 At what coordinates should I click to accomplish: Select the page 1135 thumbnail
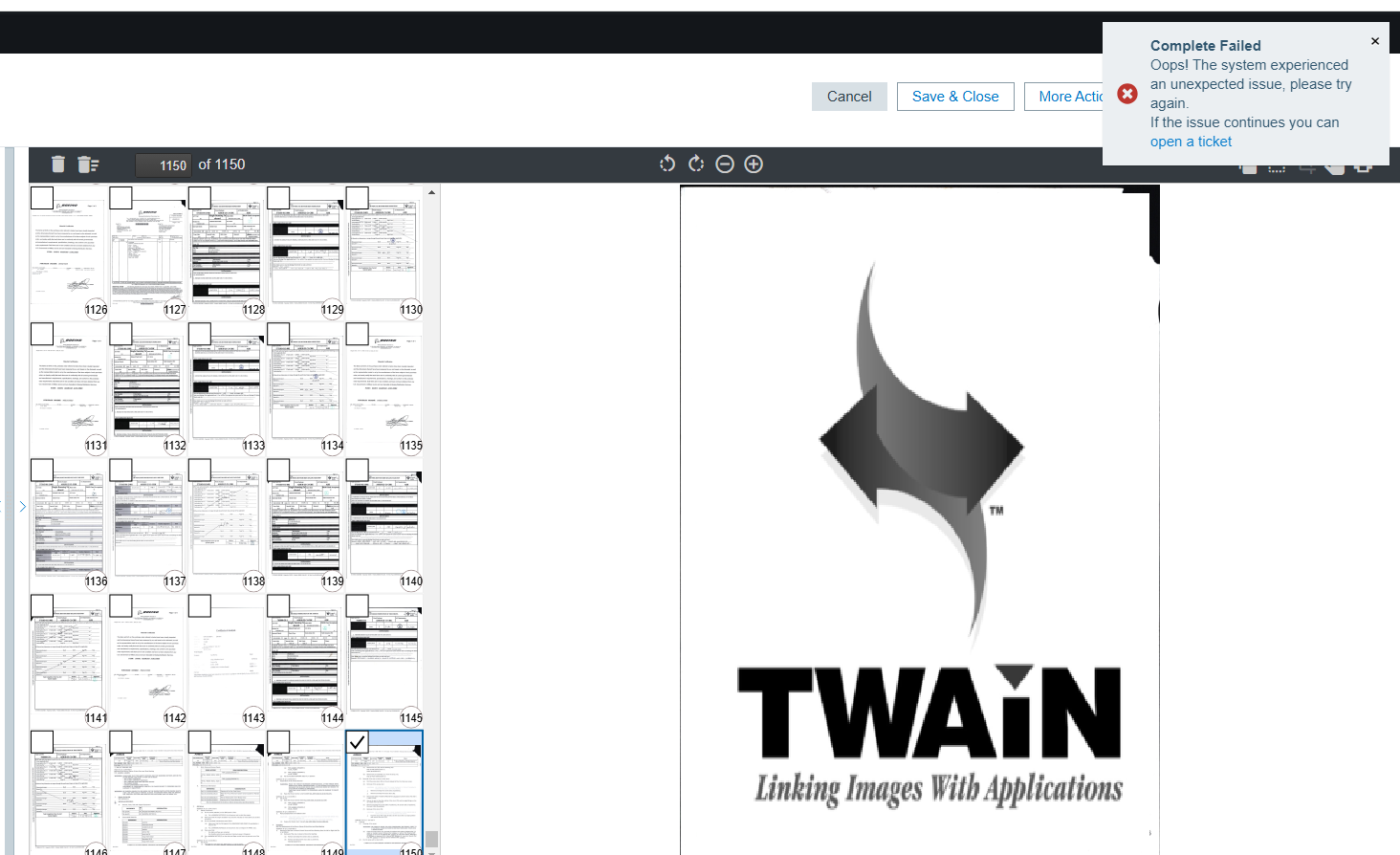click(383, 388)
